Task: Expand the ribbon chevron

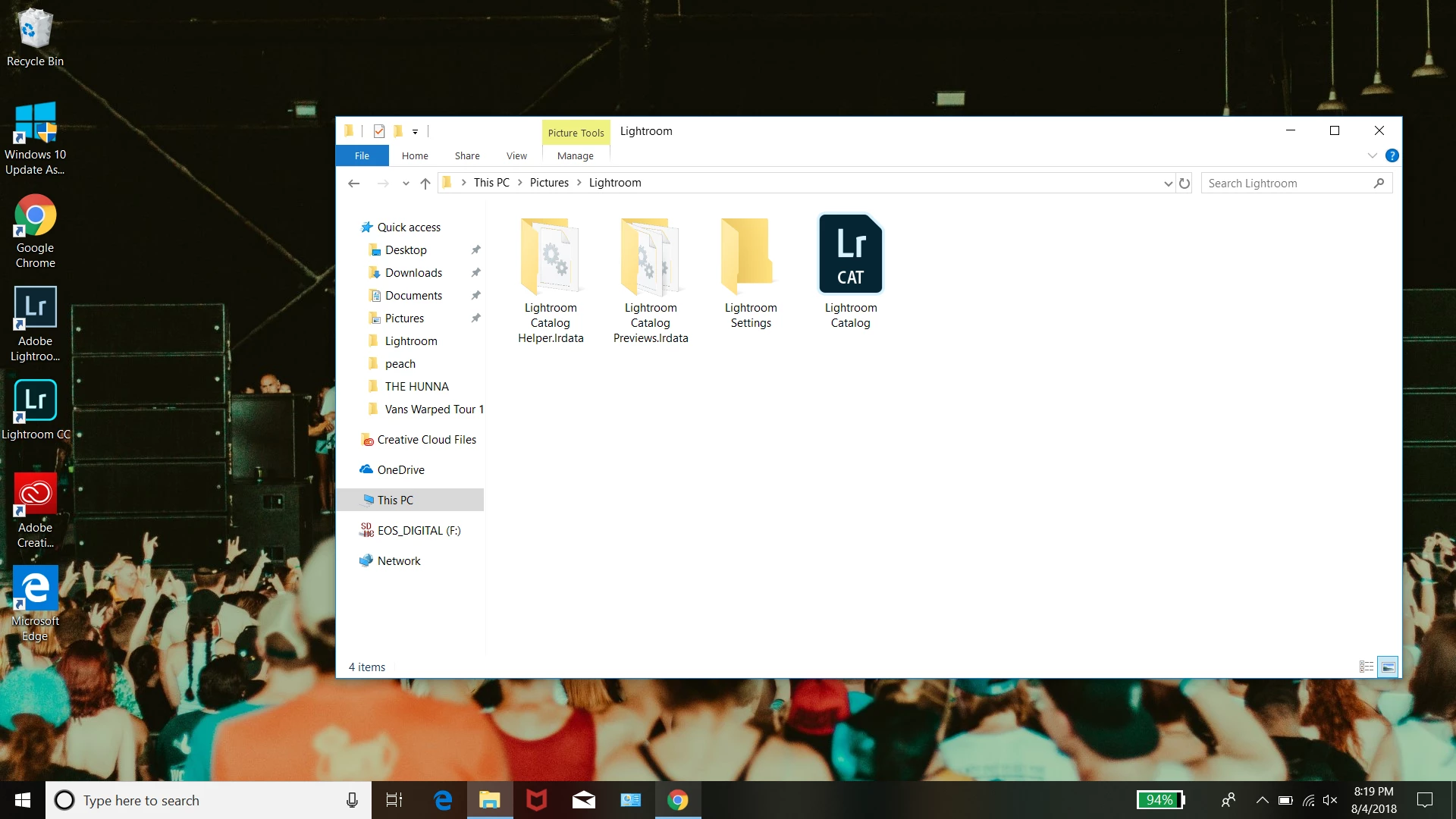Action: point(1372,155)
